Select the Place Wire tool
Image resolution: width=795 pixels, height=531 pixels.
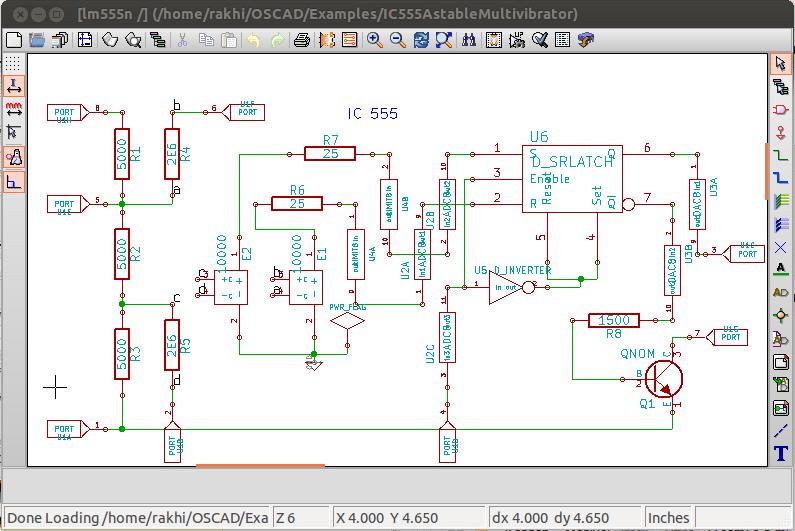click(781, 154)
